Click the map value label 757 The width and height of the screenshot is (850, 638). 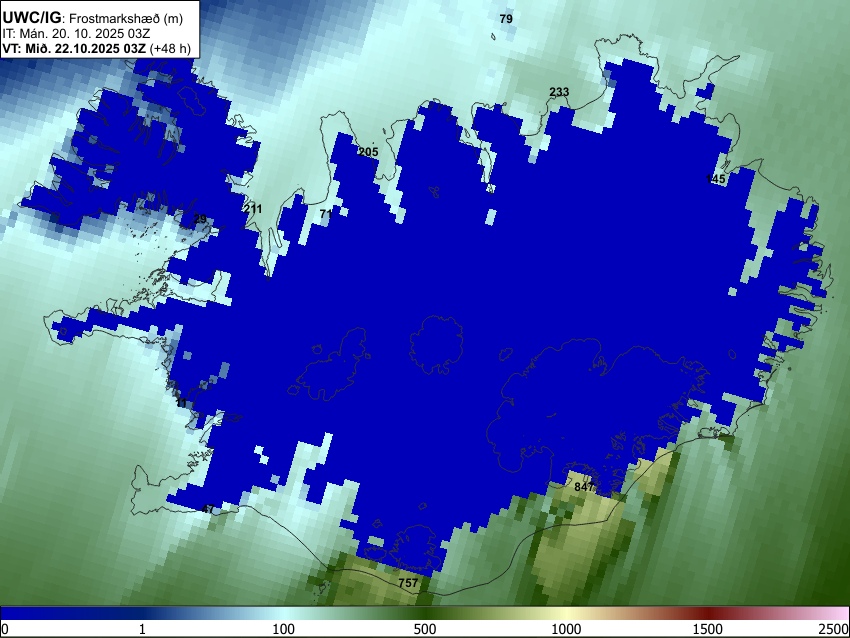pos(408,583)
